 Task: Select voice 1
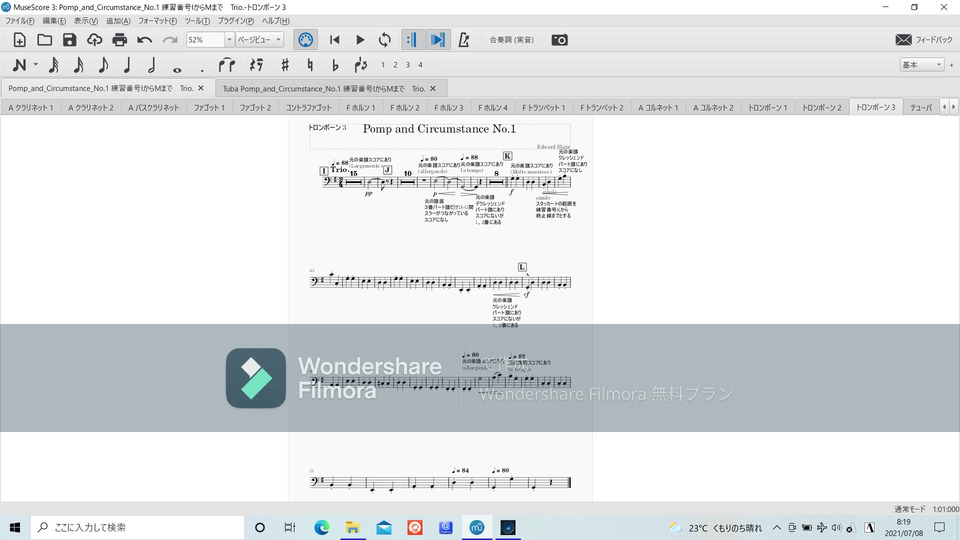(x=383, y=65)
